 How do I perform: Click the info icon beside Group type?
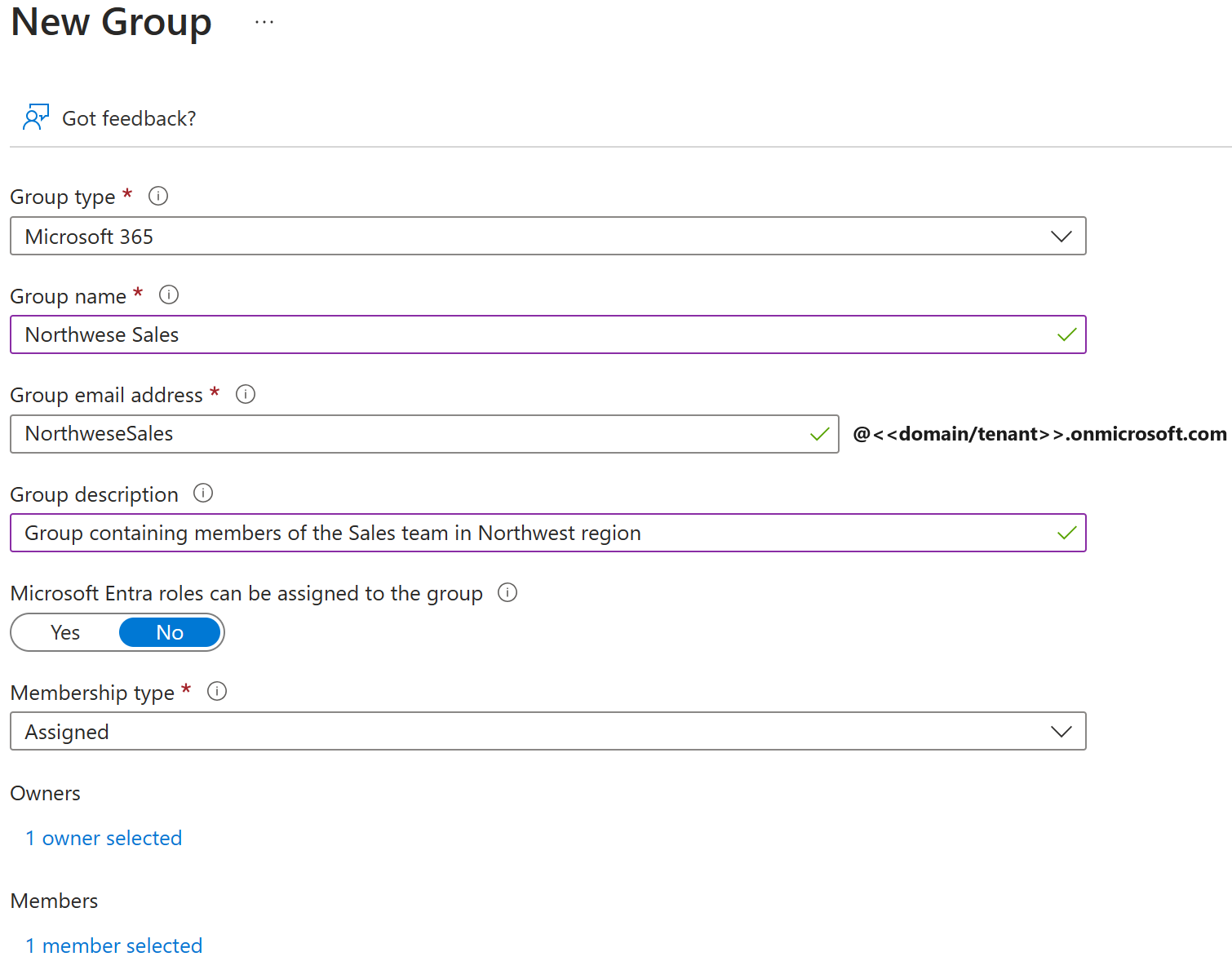[158, 196]
